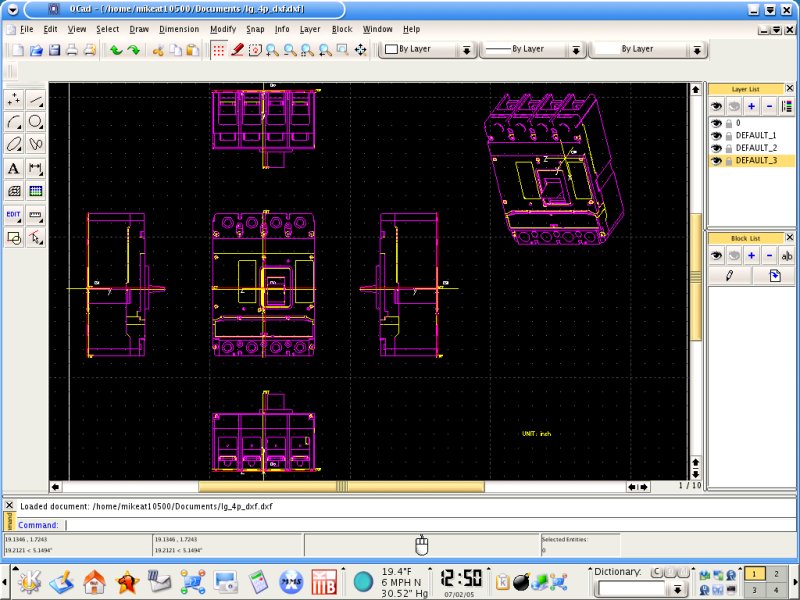Select the Circle drawing tool
Screen dimensions: 800x600
pyautogui.click(x=36, y=122)
